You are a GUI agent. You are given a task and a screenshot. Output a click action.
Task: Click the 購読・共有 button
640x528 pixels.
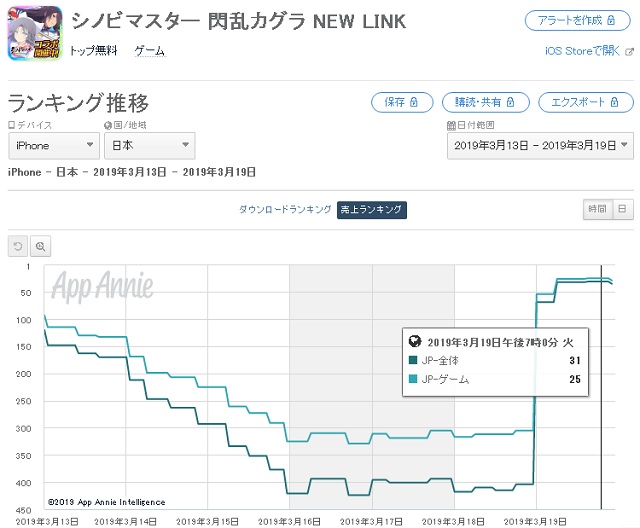pyautogui.click(x=486, y=102)
